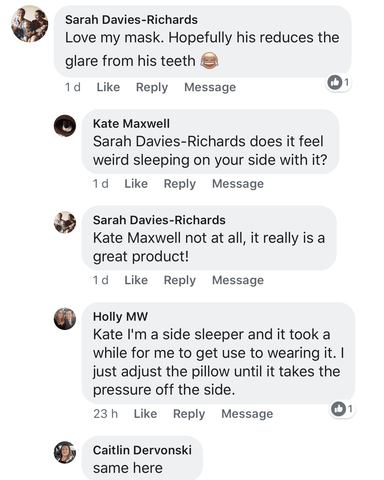Like Sarah's 'great product' reply
Viewport: 384px width, 480px height.
tap(136, 280)
